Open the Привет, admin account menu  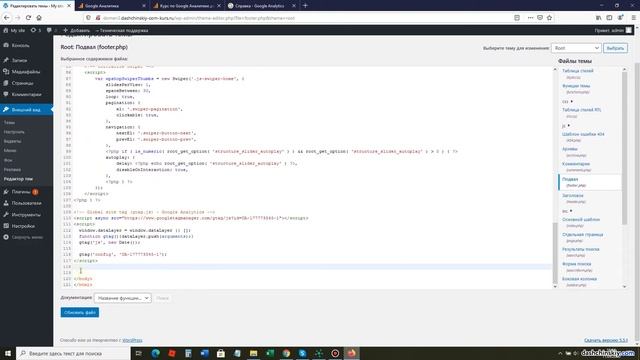(613, 30)
